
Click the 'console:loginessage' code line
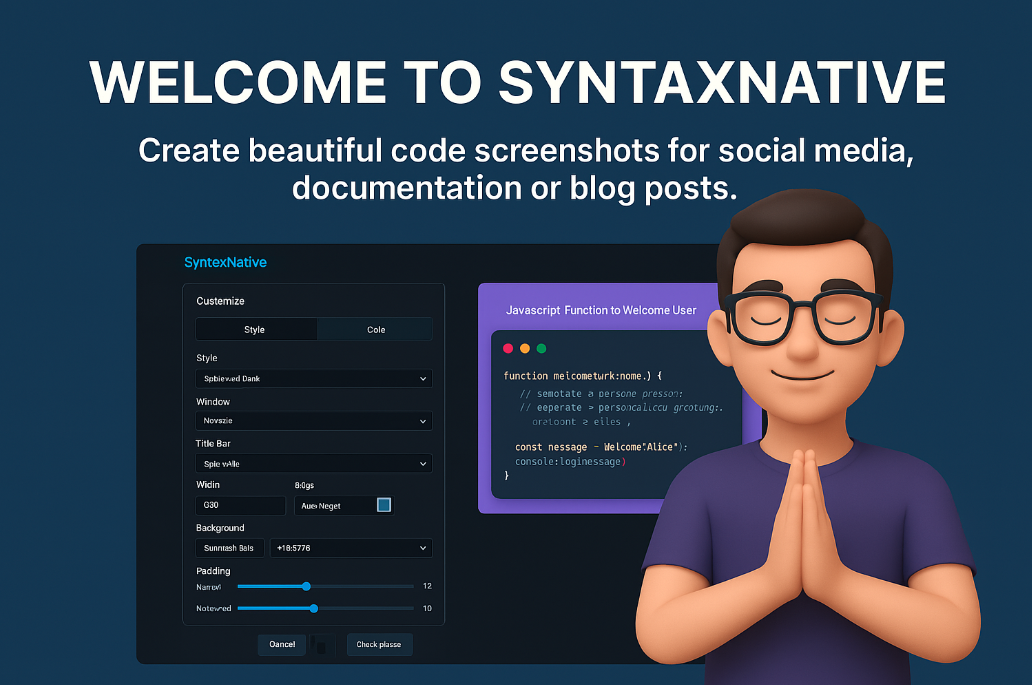coord(570,461)
